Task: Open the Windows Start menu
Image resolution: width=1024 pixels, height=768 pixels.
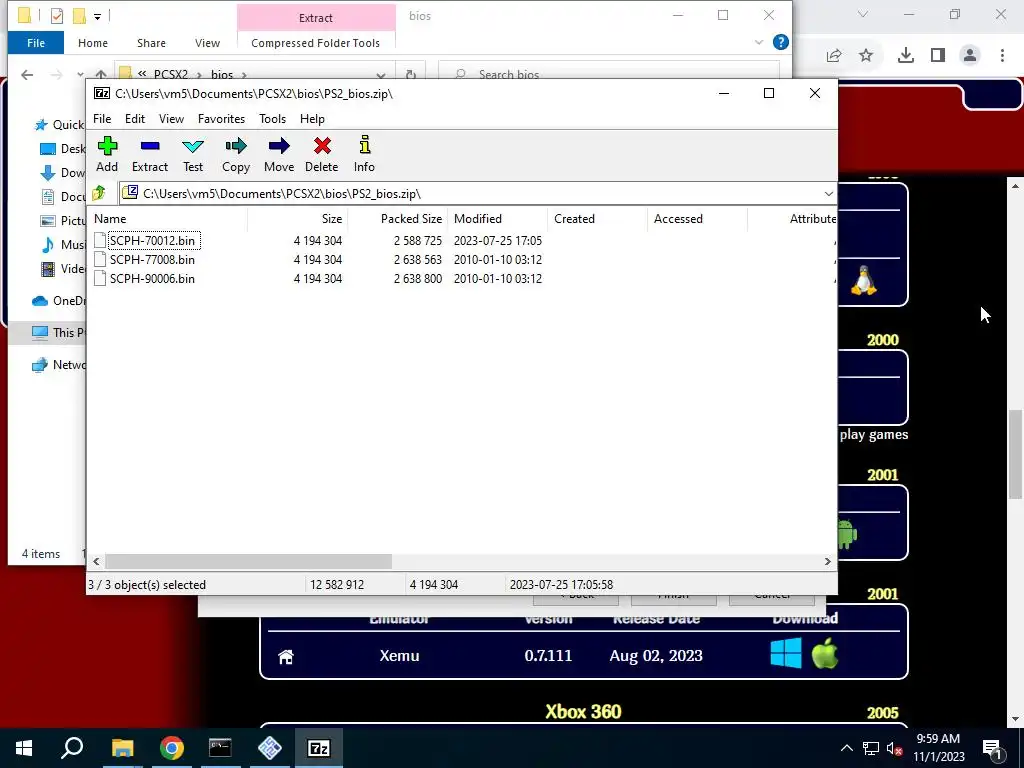Action: click(24, 748)
